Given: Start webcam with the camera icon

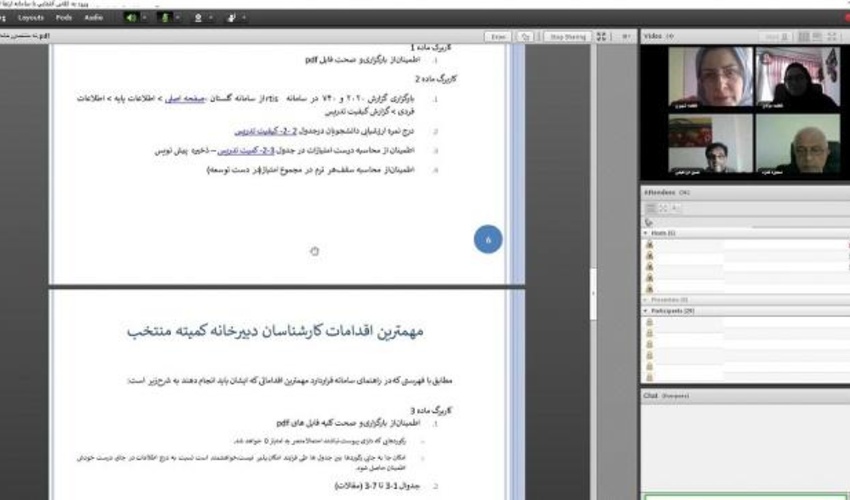Looking at the screenshot, I should 198,18.
